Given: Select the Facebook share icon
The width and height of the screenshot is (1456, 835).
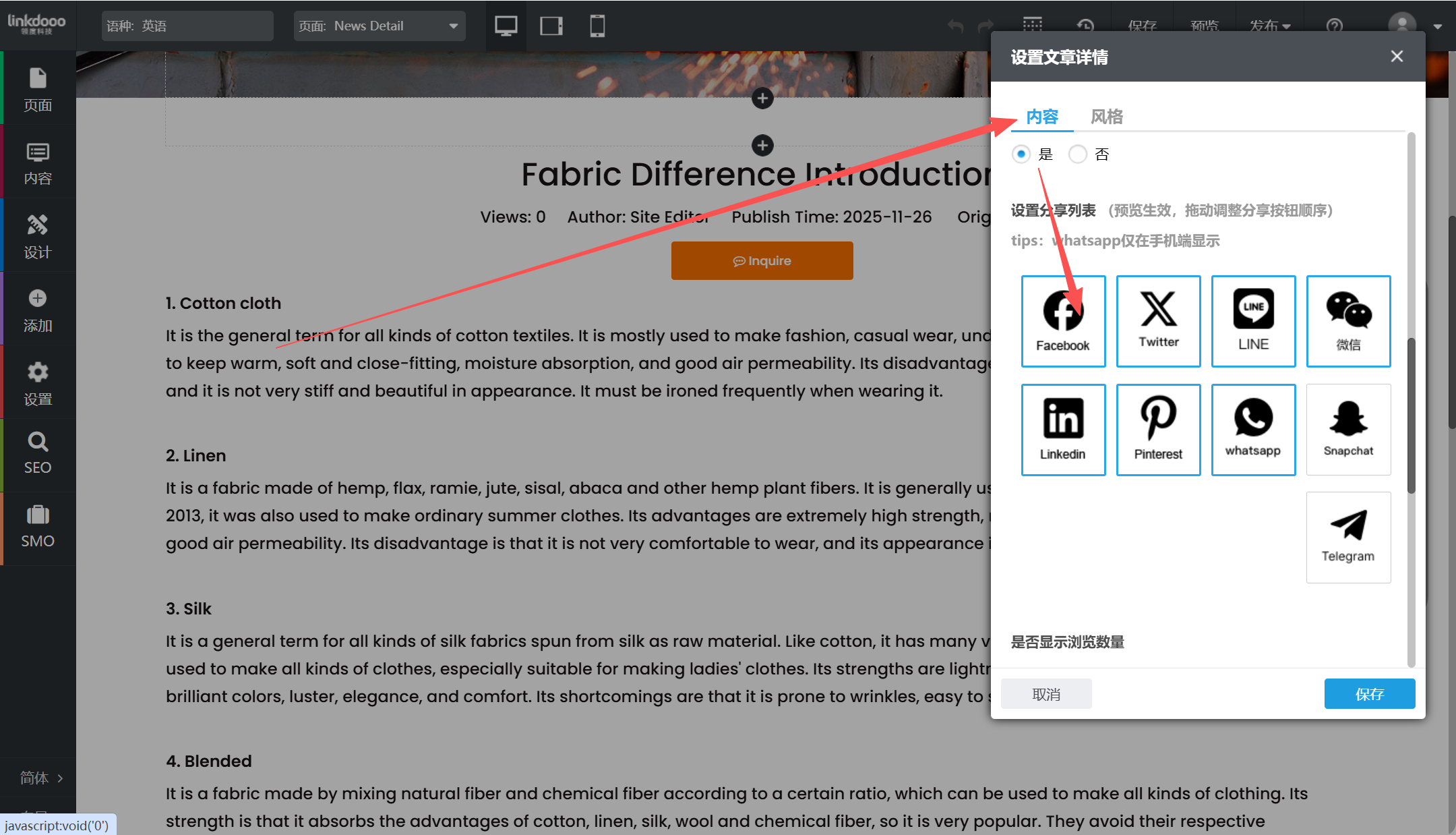Looking at the screenshot, I should [x=1063, y=320].
